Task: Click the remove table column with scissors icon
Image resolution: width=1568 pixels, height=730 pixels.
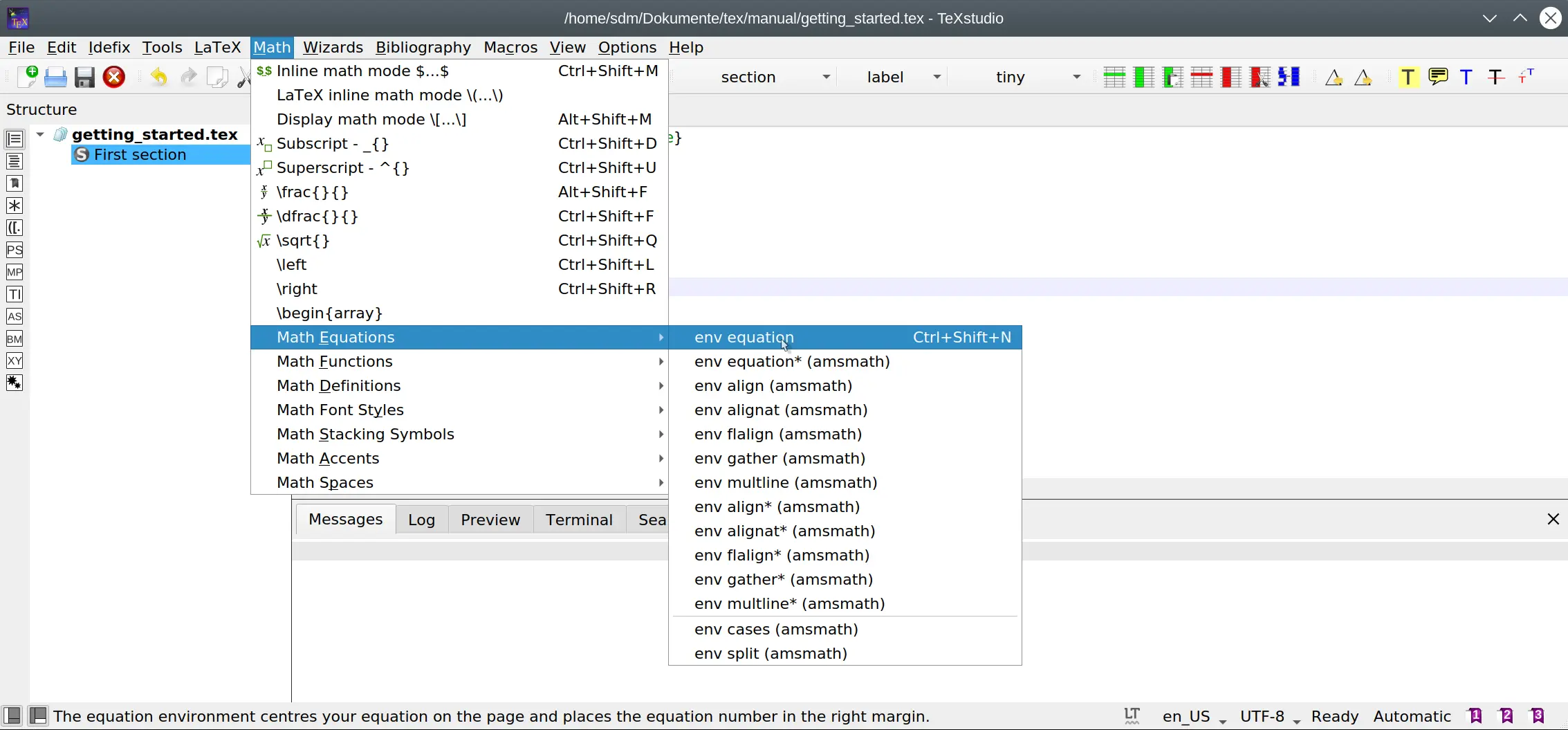Action: [1260, 77]
